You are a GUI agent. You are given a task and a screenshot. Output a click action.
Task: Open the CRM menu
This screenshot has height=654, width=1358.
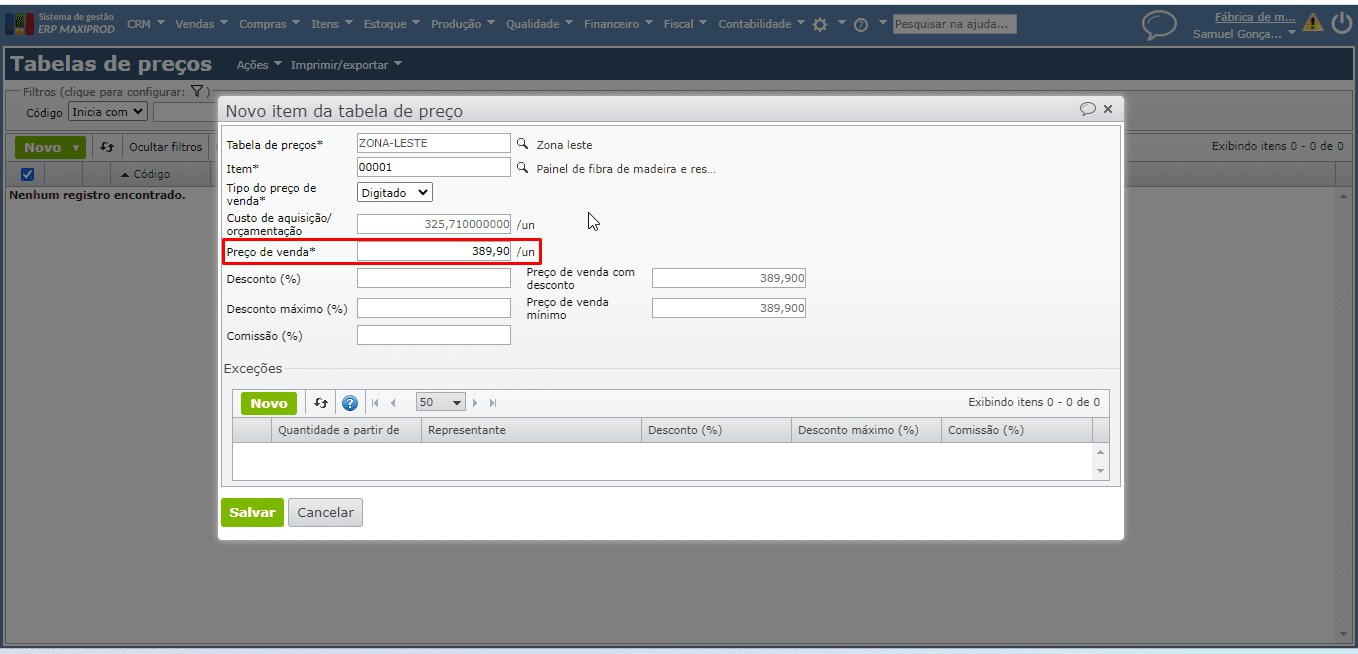145,24
